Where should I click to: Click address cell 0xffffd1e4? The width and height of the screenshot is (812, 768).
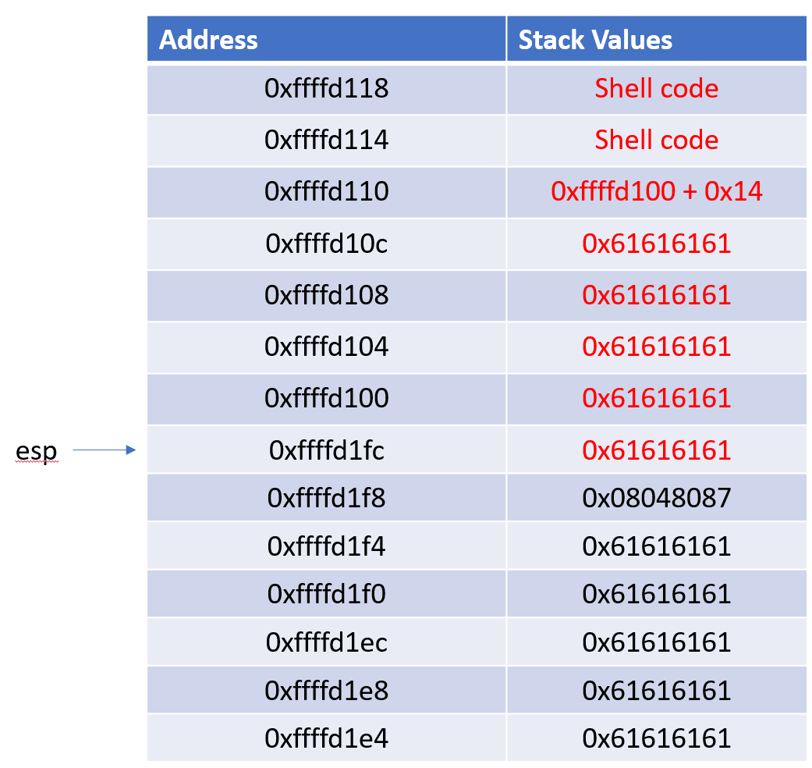(x=326, y=739)
